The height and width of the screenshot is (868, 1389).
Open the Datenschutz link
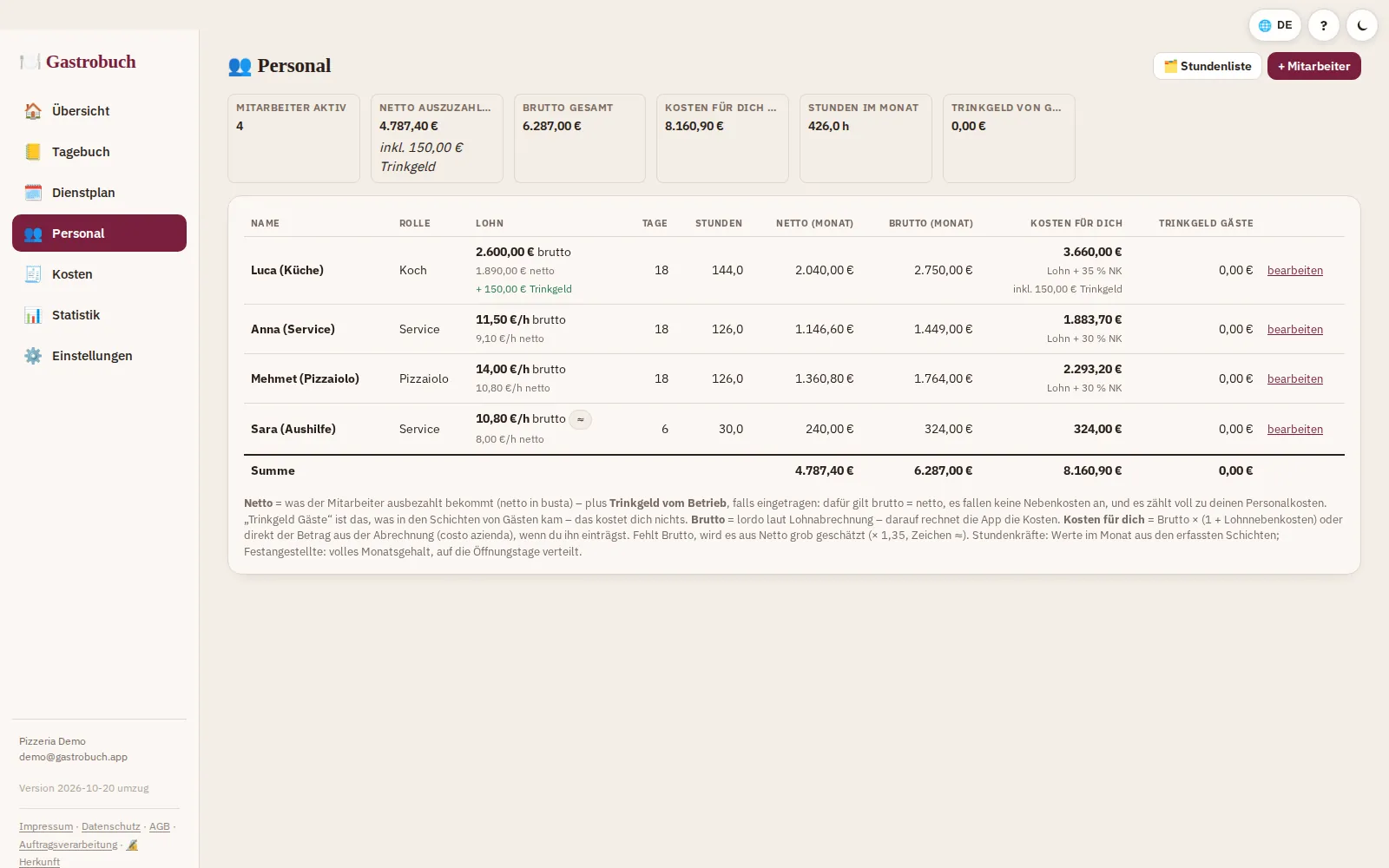(x=110, y=826)
